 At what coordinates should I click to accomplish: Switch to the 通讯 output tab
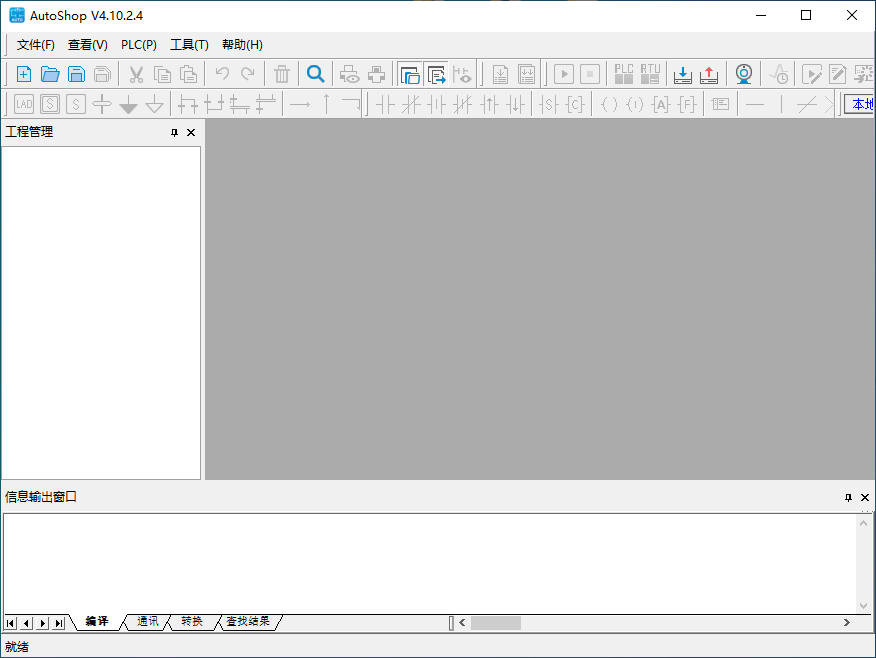147,621
